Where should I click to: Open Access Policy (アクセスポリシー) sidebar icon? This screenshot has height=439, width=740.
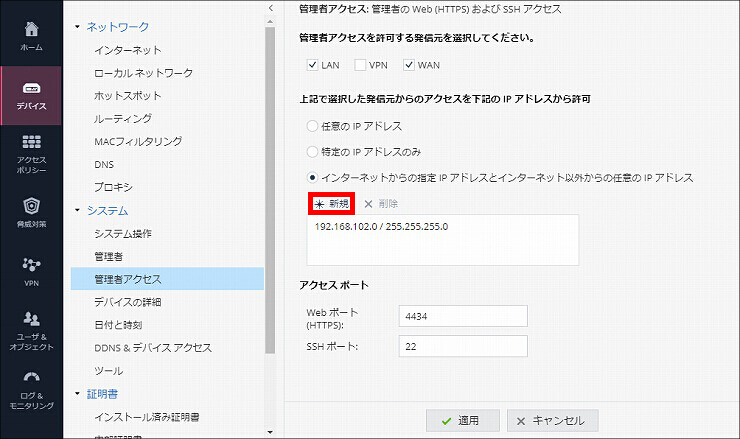click(x=31, y=154)
